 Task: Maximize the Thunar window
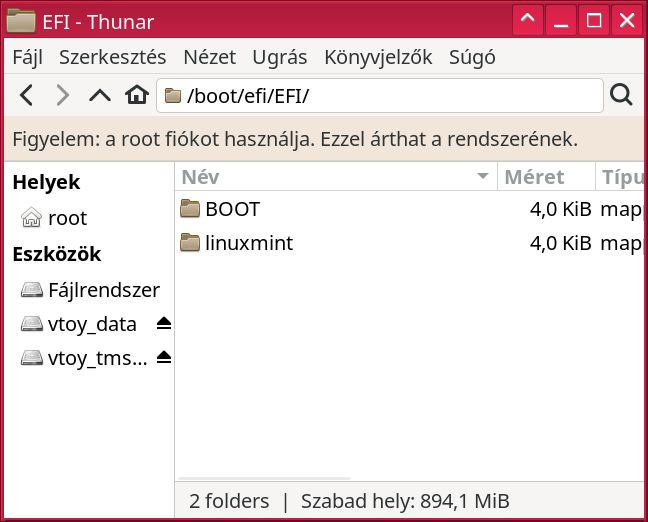(594, 20)
